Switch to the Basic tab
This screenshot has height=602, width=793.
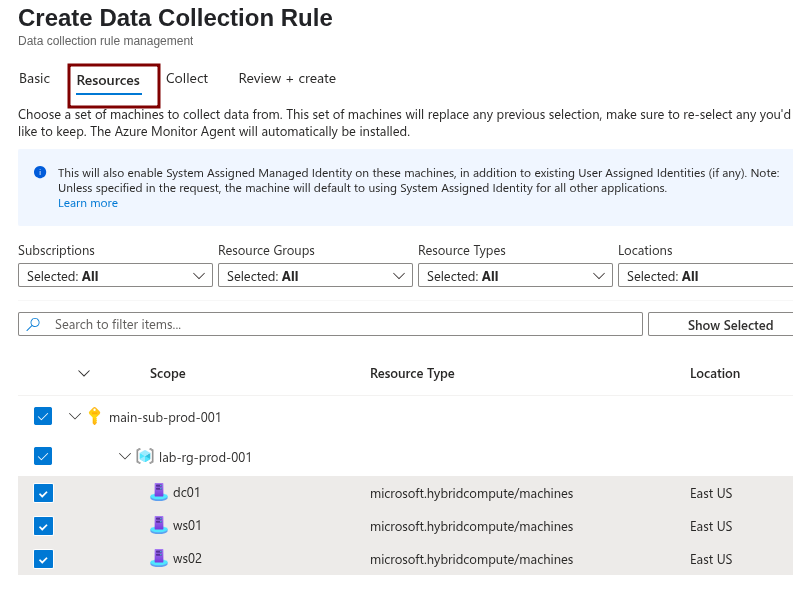click(34, 78)
